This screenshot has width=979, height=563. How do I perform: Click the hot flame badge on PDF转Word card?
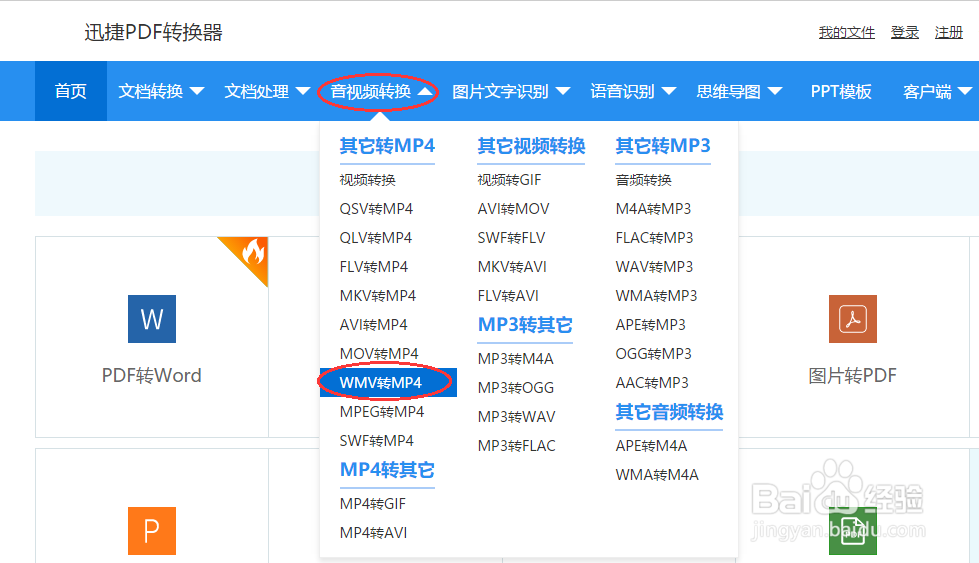coord(253,252)
